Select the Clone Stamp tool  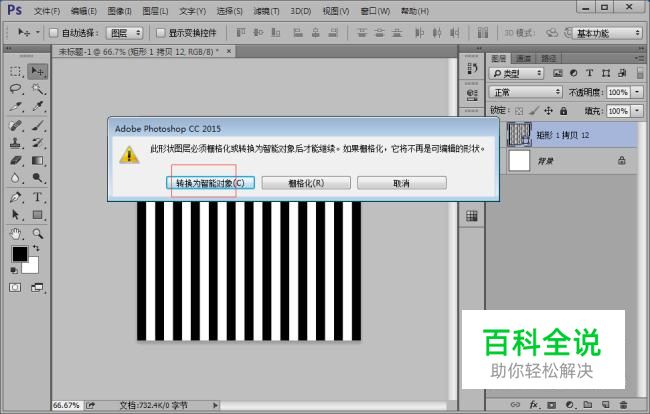click(16, 143)
